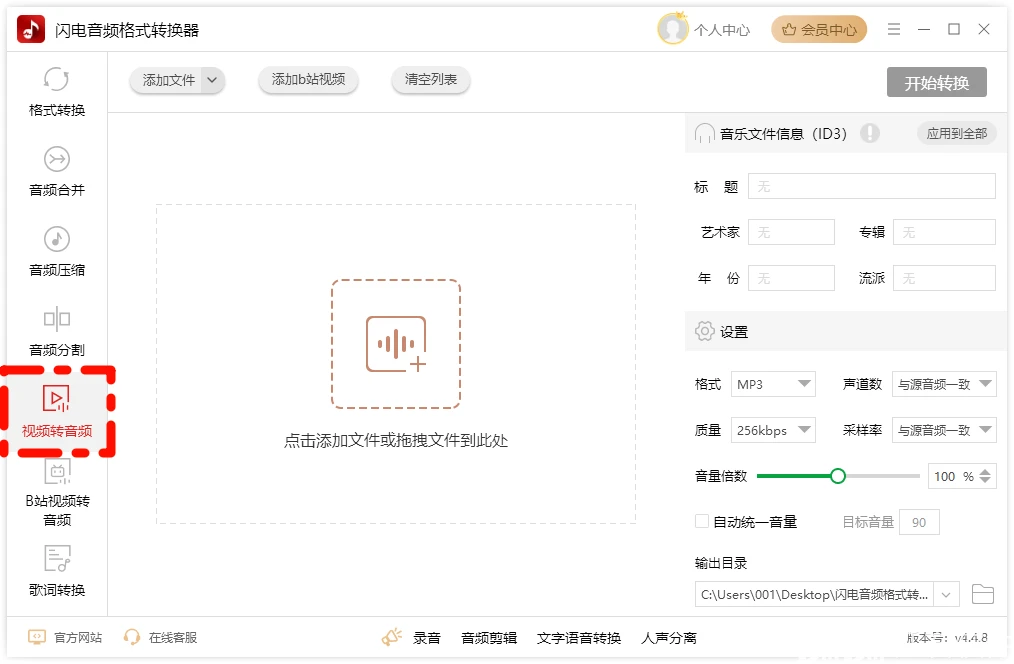The height and width of the screenshot is (664, 1014).
Task: Open the 会员中心 membership center button
Action: click(819, 29)
